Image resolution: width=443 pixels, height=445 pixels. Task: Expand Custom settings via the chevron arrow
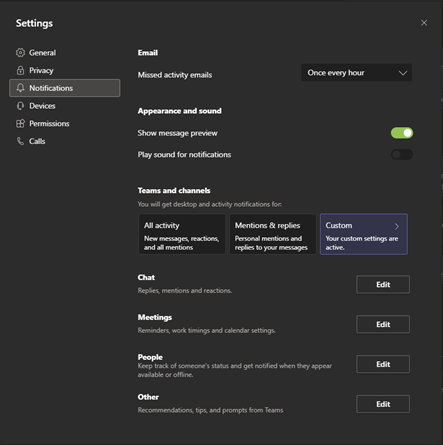point(397,226)
